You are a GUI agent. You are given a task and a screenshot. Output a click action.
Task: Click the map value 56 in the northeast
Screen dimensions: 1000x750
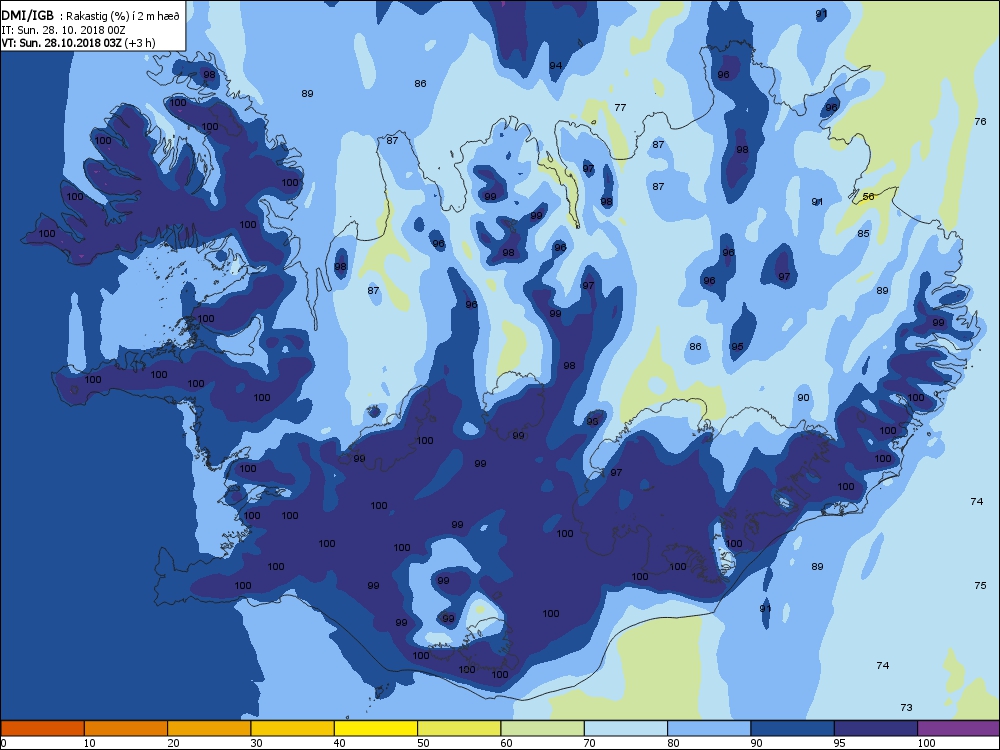click(868, 196)
